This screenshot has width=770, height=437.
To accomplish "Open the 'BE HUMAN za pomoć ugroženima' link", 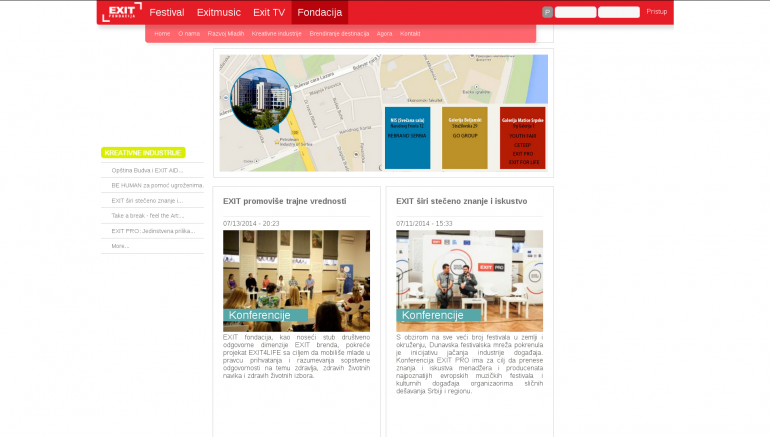I will pyautogui.click(x=156, y=186).
